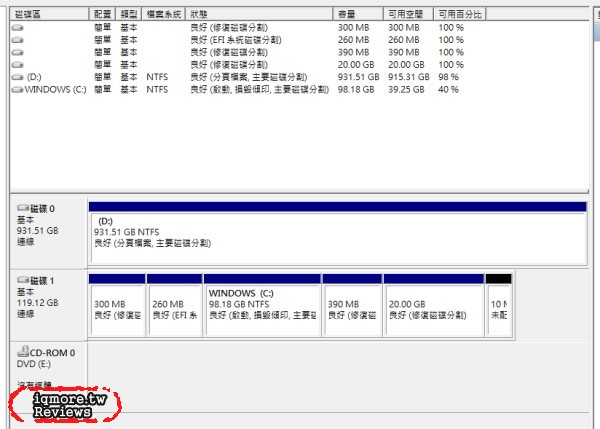The image size is (600, 429).
Task: Click the '(D:)' name in the volume list
Action: click(x=34, y=77)
